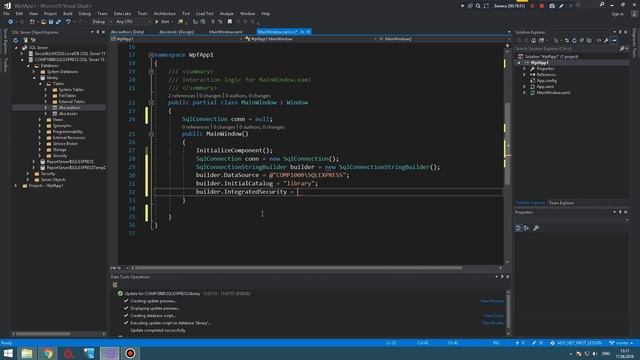Viewport: 640px width, 360px height.
Task: Select the dbo.authors table
Action: [x=69, y=108]
